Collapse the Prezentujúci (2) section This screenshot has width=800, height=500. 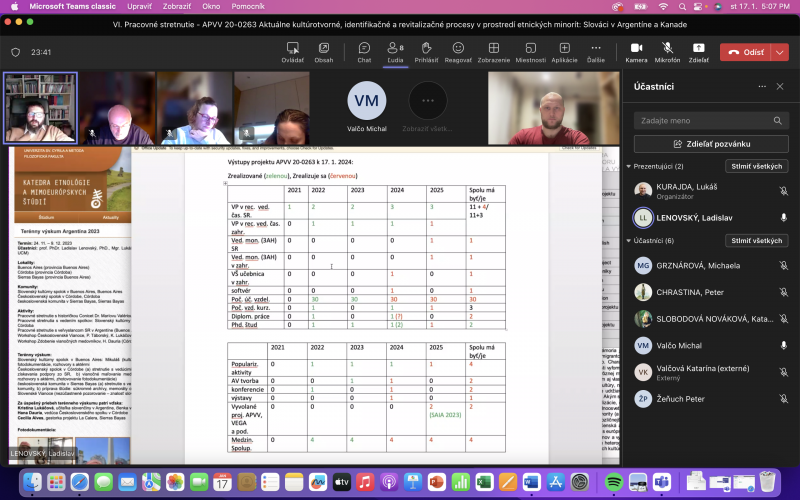[629, 166]
